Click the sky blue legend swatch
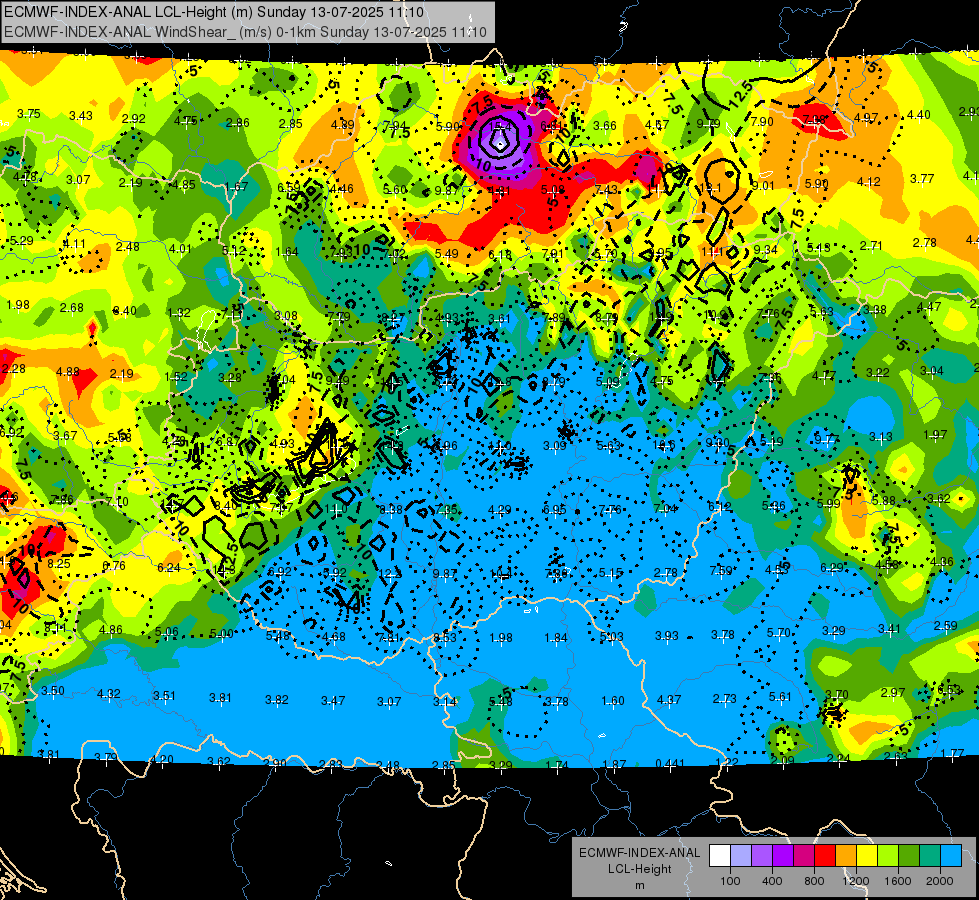Screen dimensions: 979x900 click(x=950, y=856)
